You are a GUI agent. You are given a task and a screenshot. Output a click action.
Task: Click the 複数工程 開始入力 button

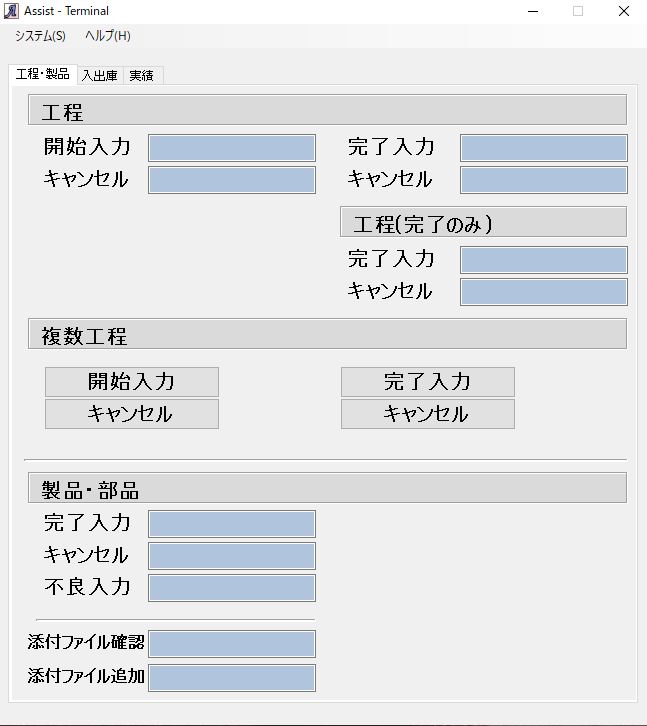pyautogui.click(x=132, y=382)
